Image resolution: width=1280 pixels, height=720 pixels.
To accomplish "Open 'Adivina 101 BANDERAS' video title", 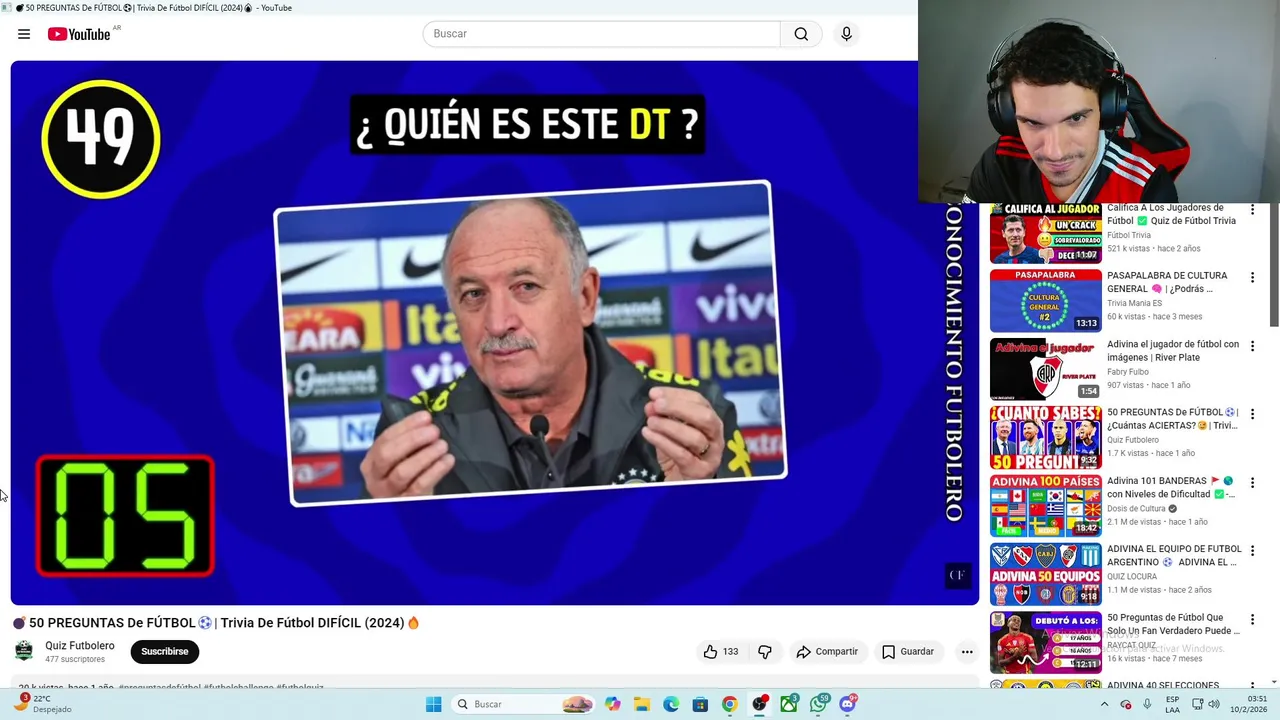I will coord(1171,487).
